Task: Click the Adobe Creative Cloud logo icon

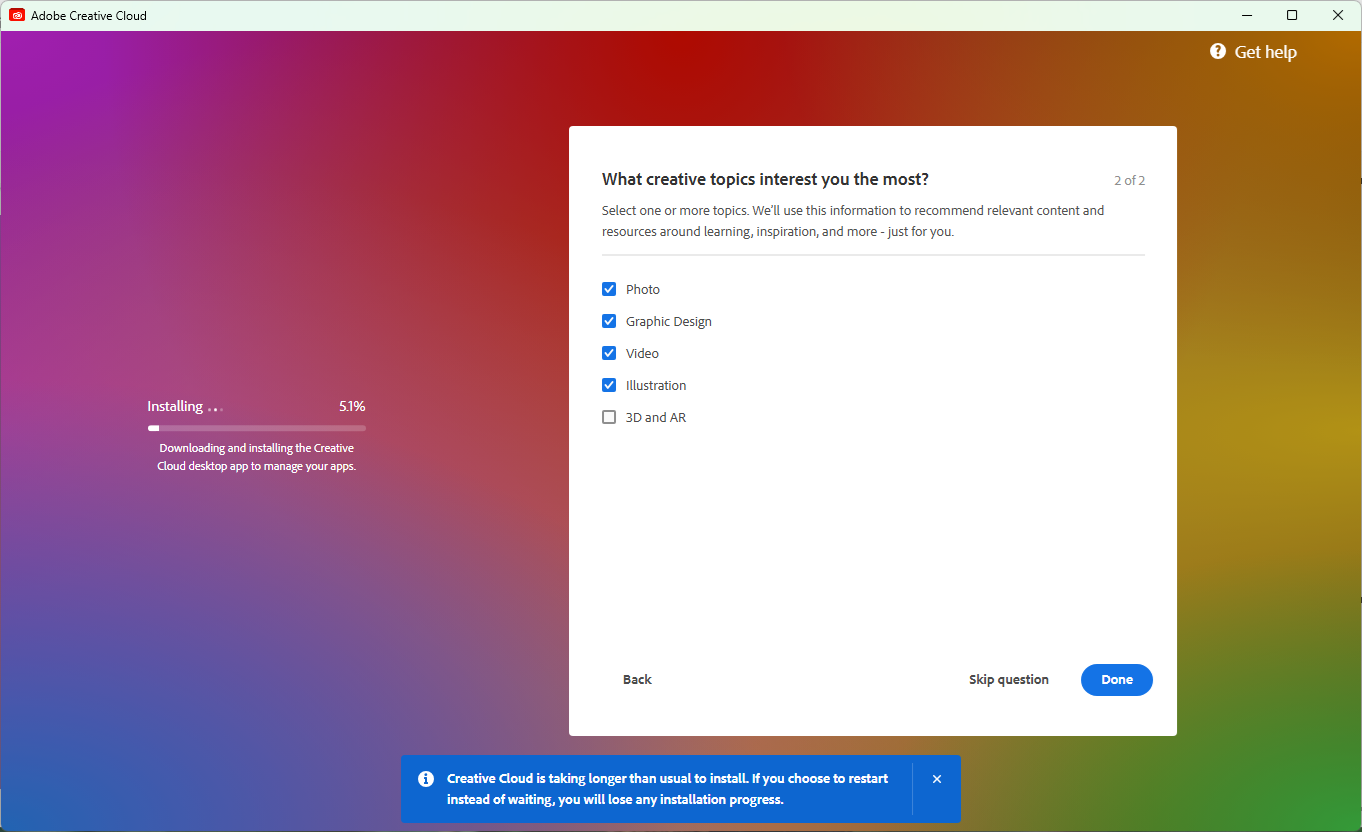Action: [16, 15]
